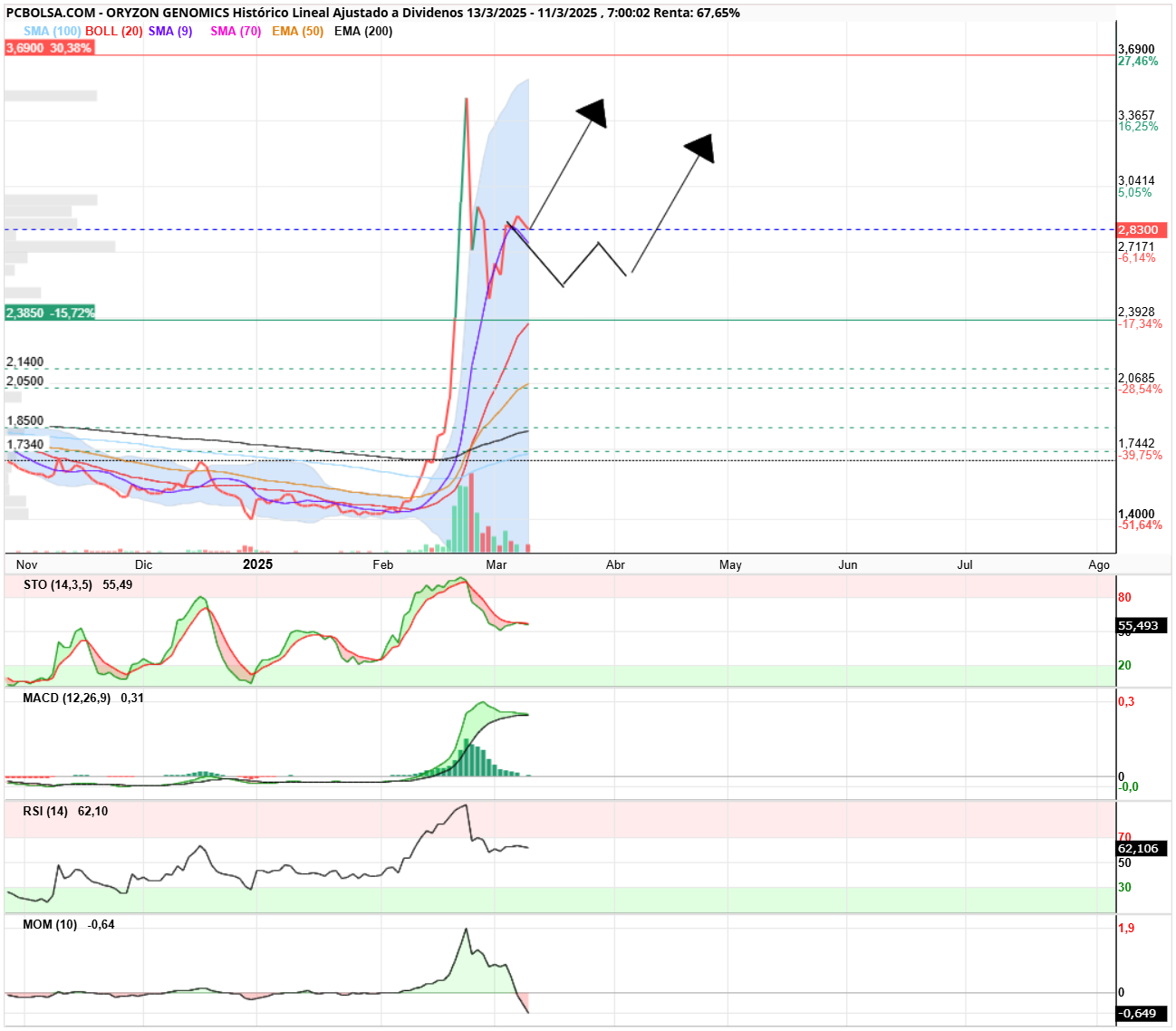Click the SMA (100) legend label
Screen dimensions: 1176x1031
52,31
